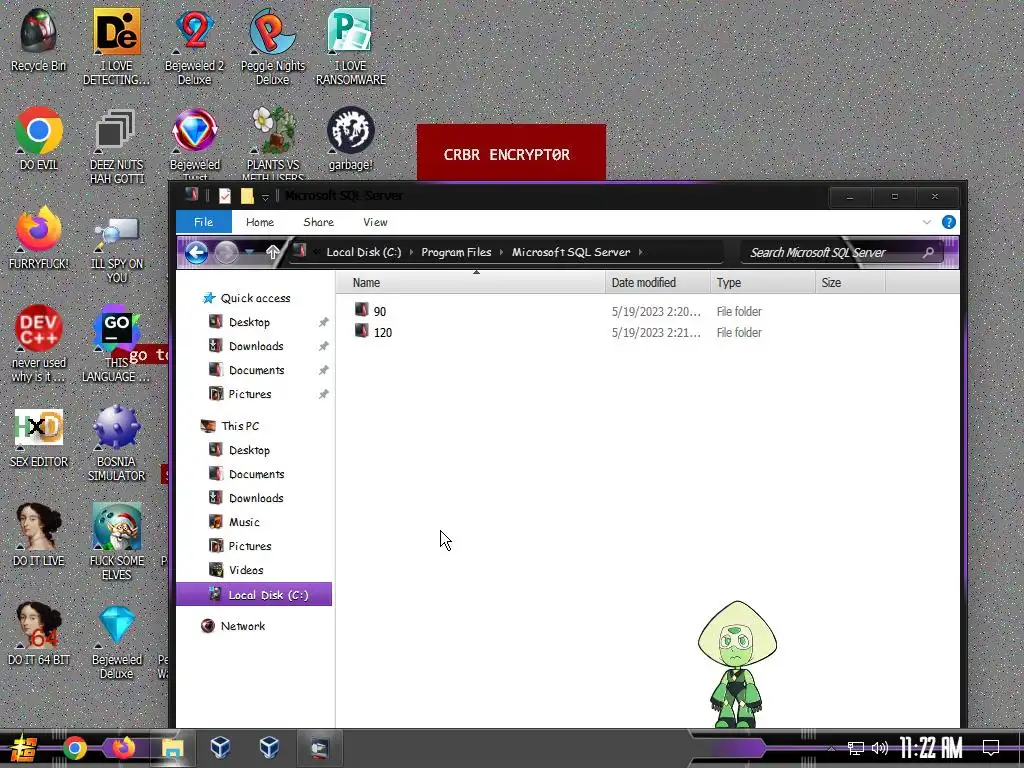This screenshot has height=768, width=1024.
Task: Open the 'DO IT 64 BIT' icon
Action: 39,634
